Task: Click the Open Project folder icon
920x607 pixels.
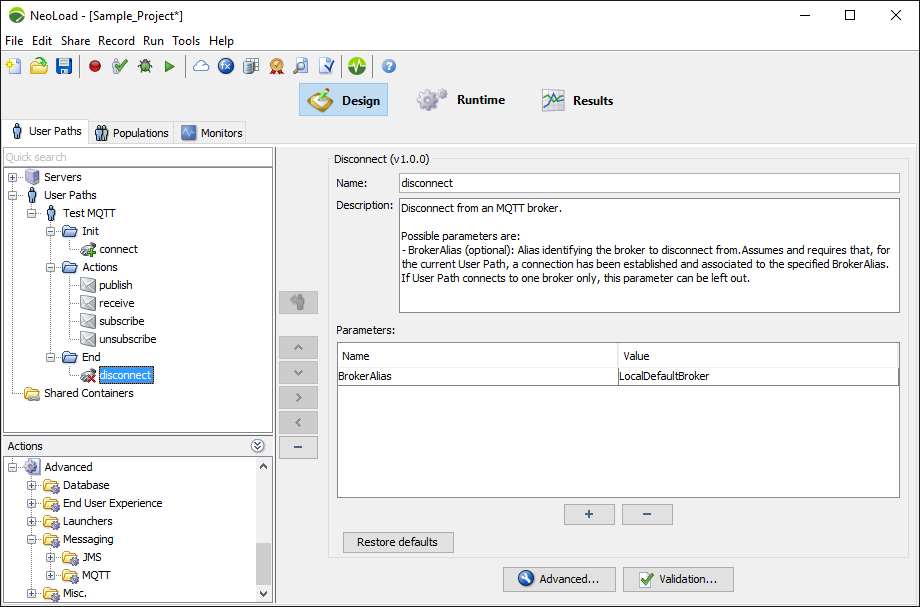Action: point(39,66)
